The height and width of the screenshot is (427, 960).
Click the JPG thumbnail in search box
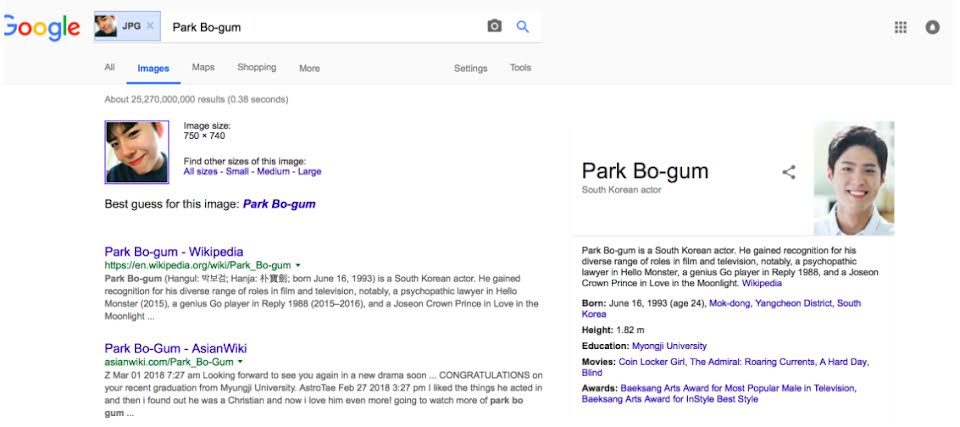pyautogui.click(x=105, y=26)
